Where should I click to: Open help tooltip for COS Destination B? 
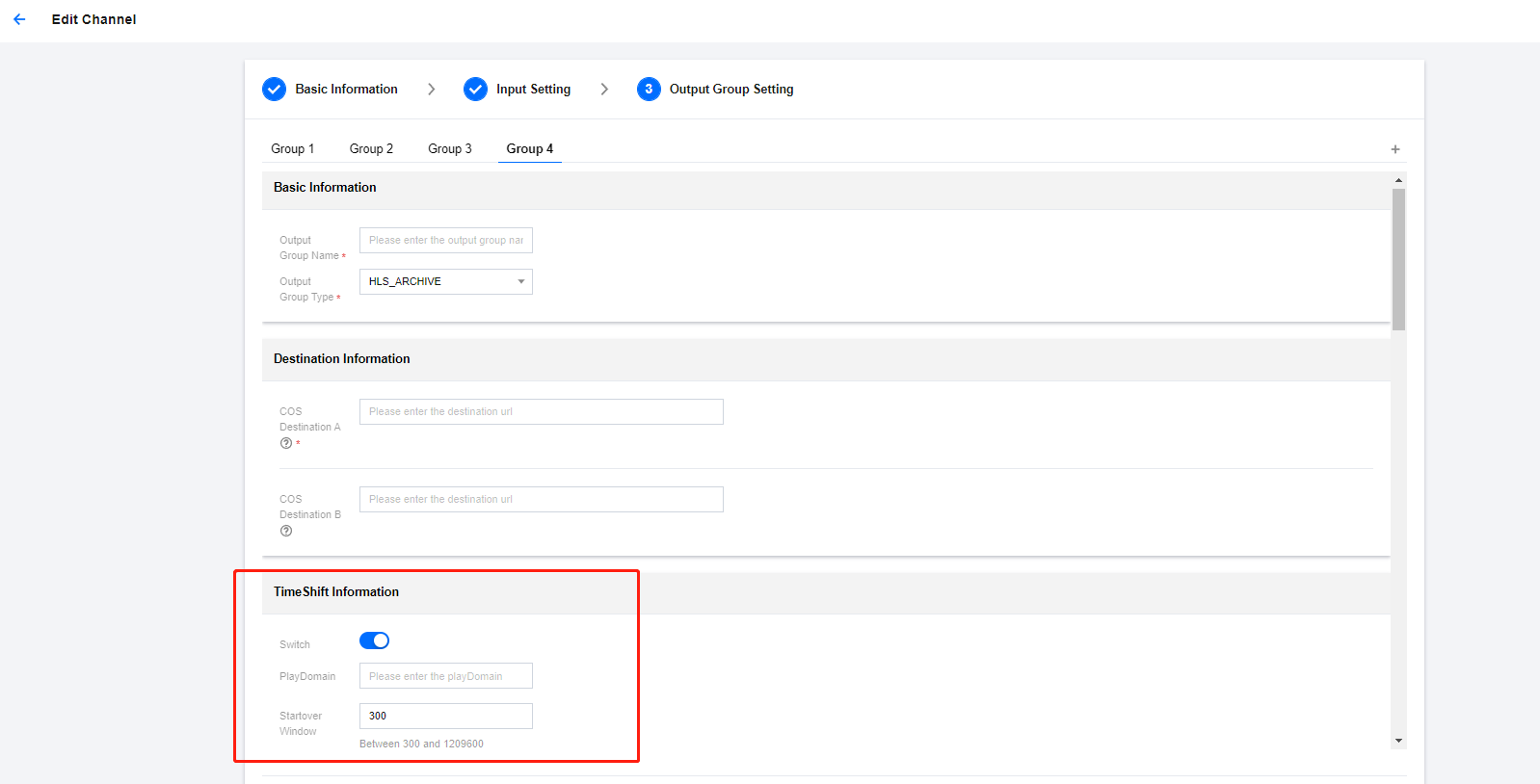(286, 531)
